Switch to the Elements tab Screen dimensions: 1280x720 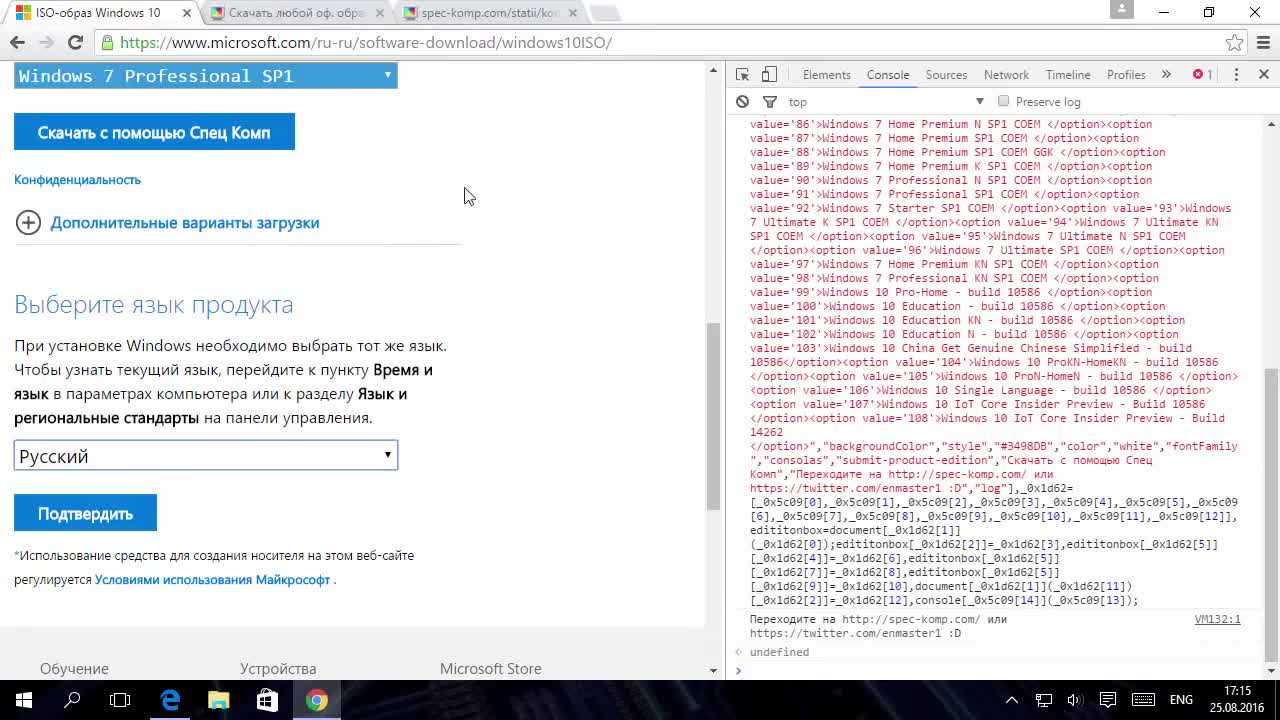click(x=826, y=75)
